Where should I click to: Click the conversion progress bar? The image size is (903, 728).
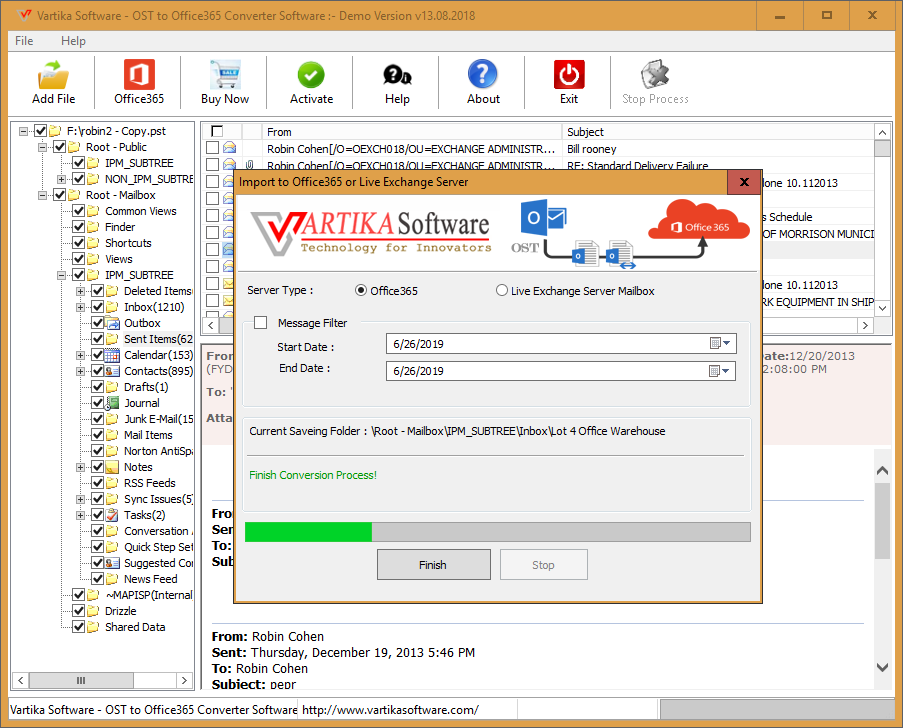pyautogui.click(x=498, y=532)
